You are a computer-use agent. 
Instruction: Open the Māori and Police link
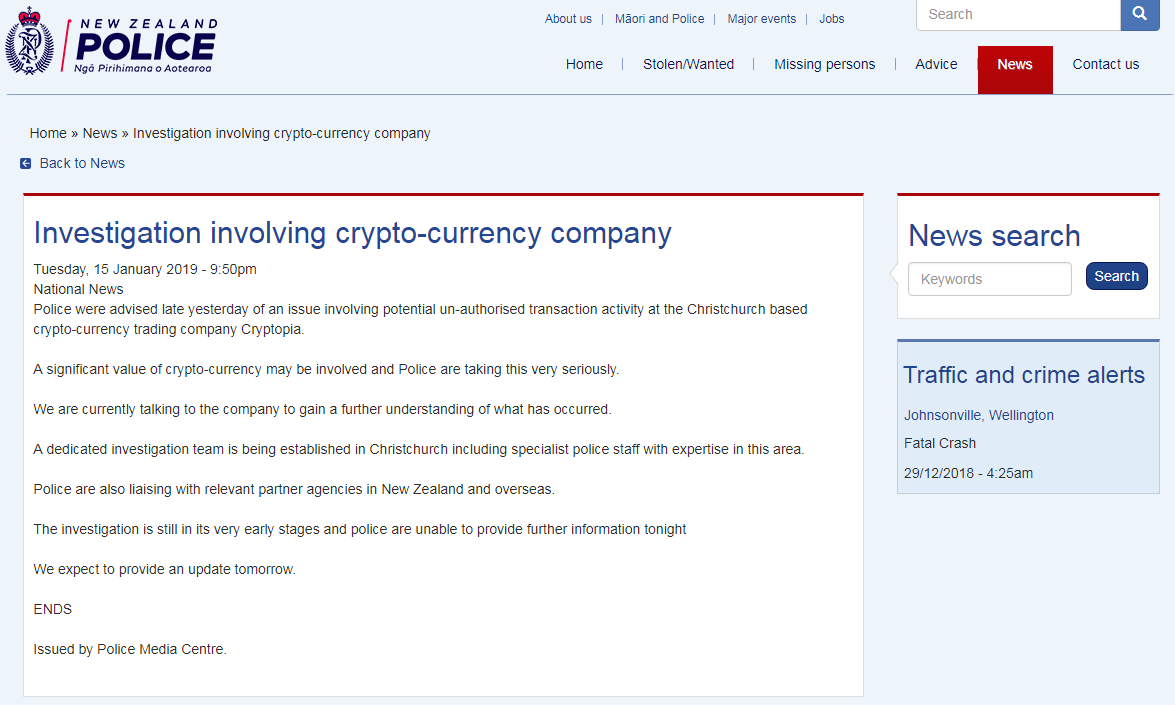pos(659,19)
